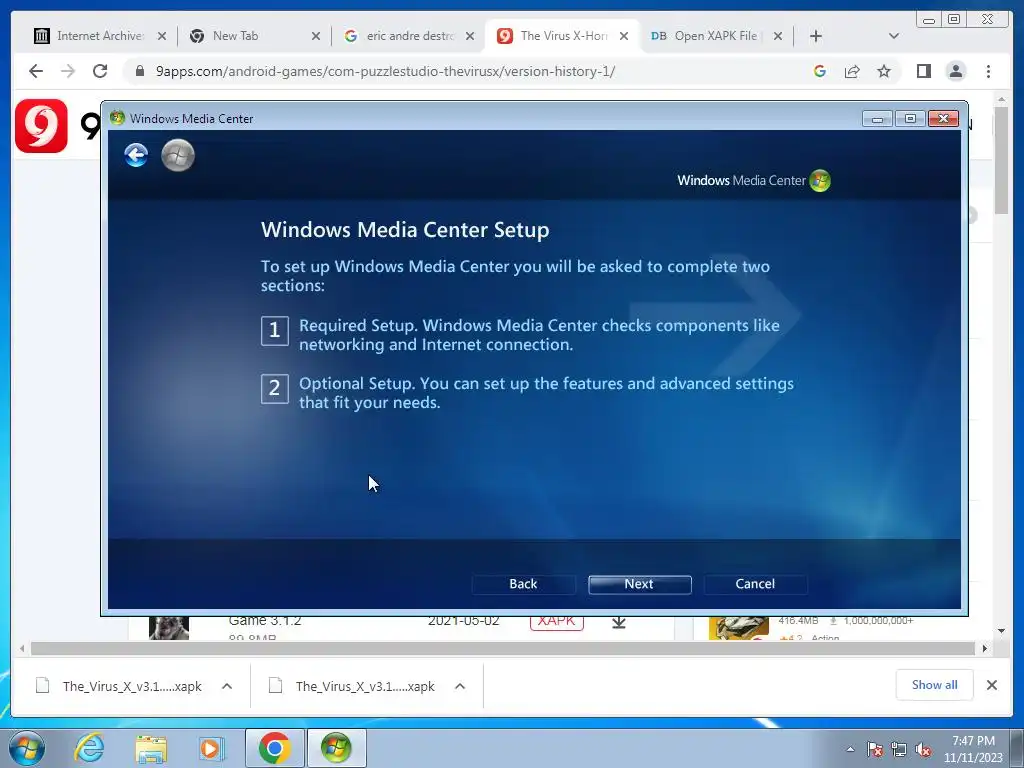Close The Virus X-Horror tab
The height and width of the screenshot is (768, 1024).
[624, 36]
